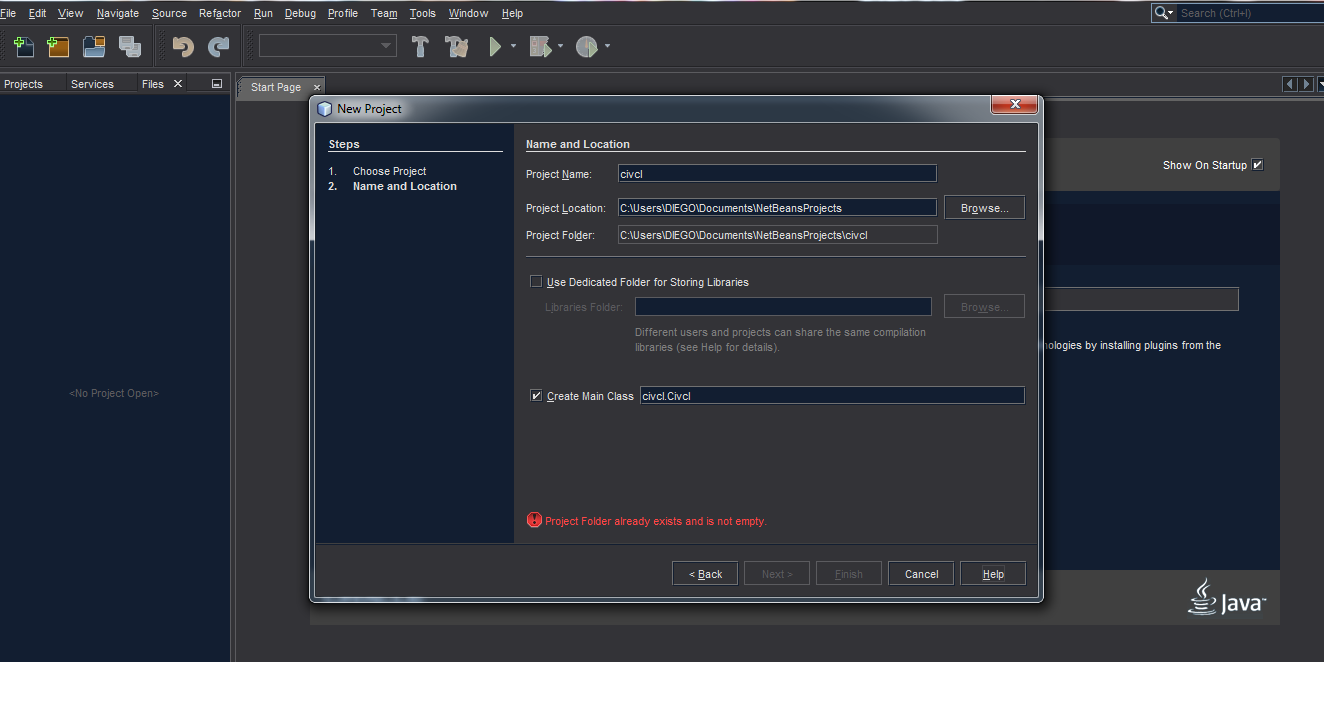Open the Tools menu
The image size is (1324, 717).
coord(423,13)
